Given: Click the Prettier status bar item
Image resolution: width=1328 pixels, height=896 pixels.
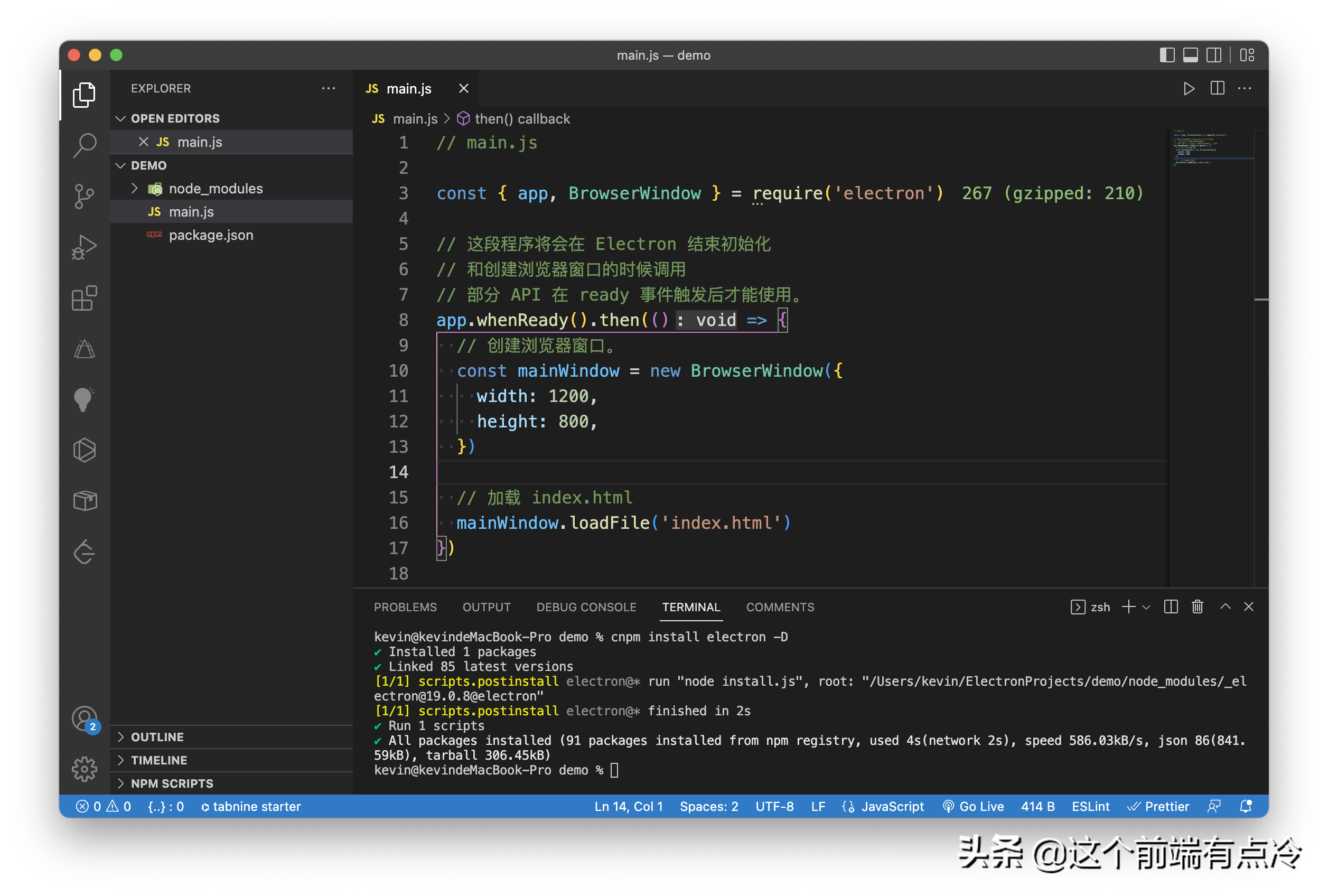Looking at the screenshot, I should click(1158, 806).
